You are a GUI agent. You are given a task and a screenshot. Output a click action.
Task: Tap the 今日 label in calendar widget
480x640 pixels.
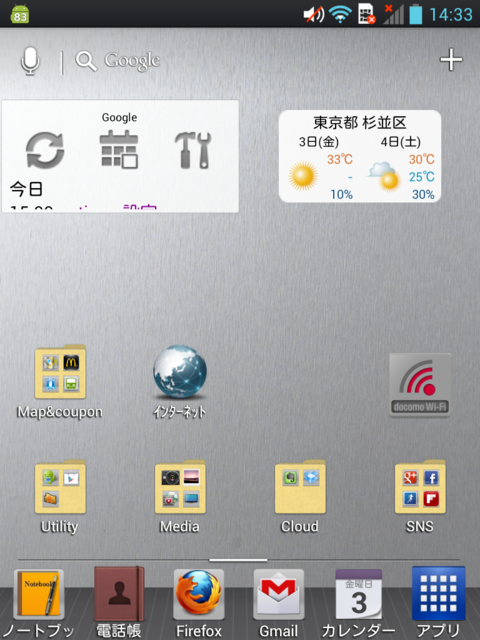27,189
